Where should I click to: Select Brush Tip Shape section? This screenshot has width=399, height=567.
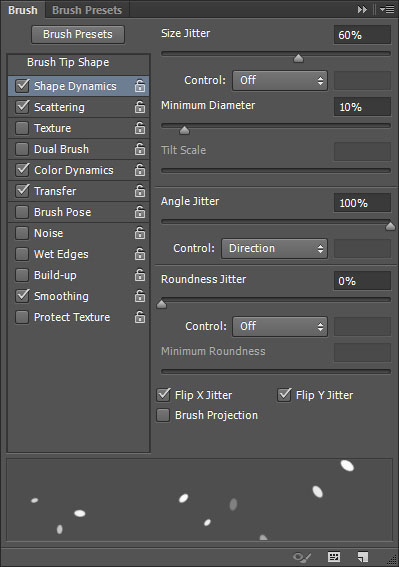68,62
